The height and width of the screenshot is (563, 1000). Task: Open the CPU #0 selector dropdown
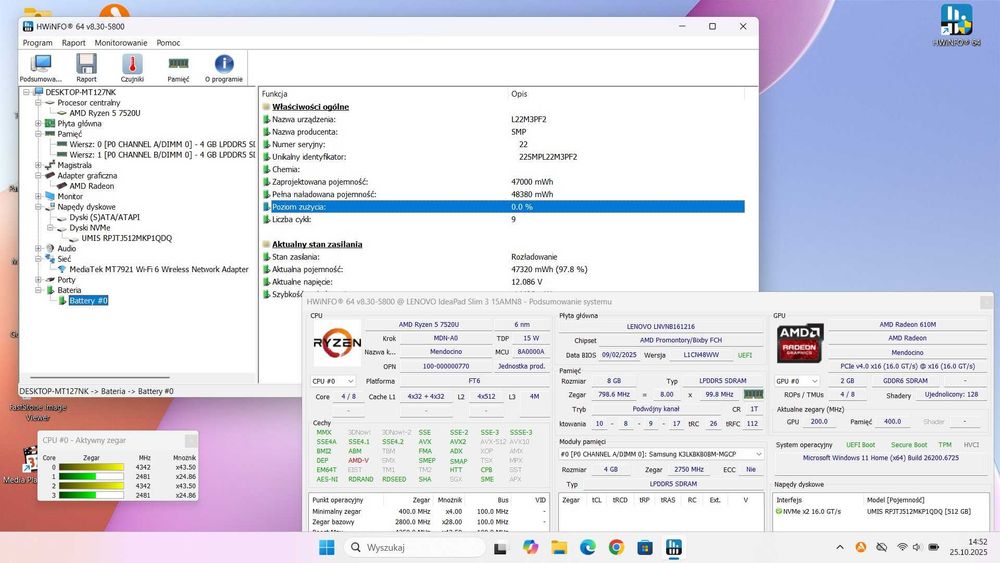pyautogui.click(x=332, y=381)
